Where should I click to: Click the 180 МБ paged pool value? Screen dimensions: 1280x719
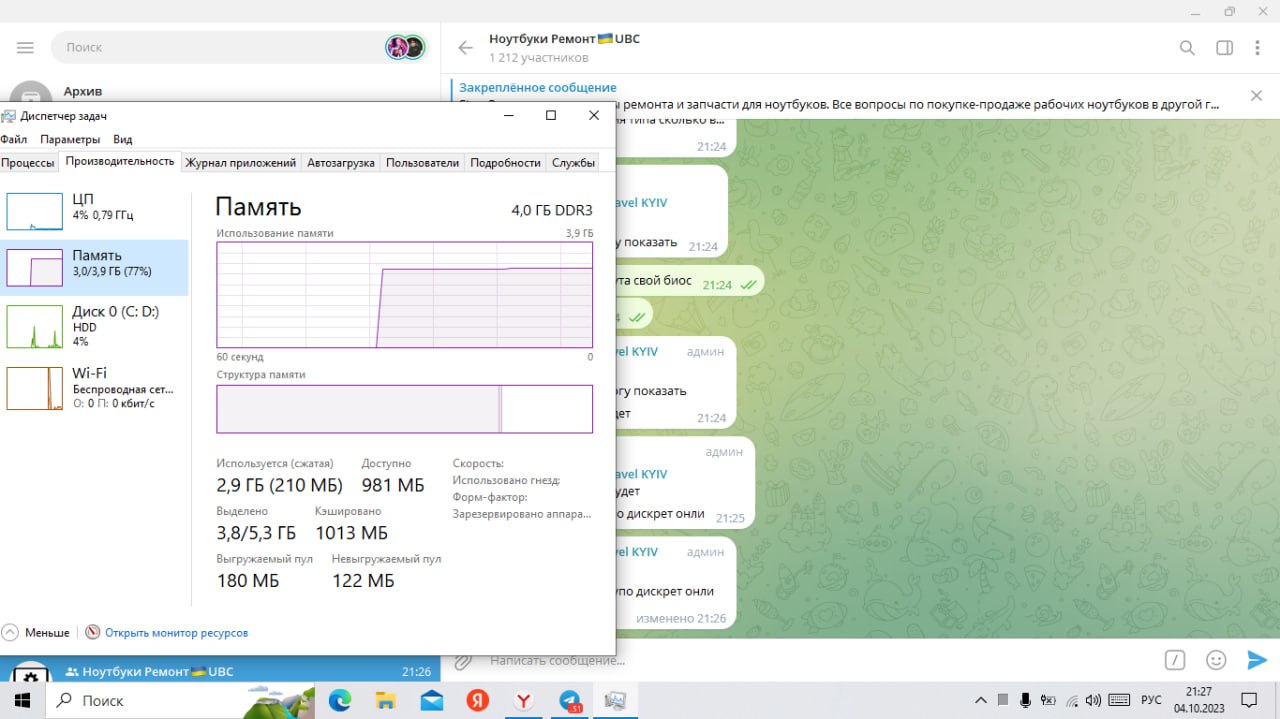(x=248, y=581)
